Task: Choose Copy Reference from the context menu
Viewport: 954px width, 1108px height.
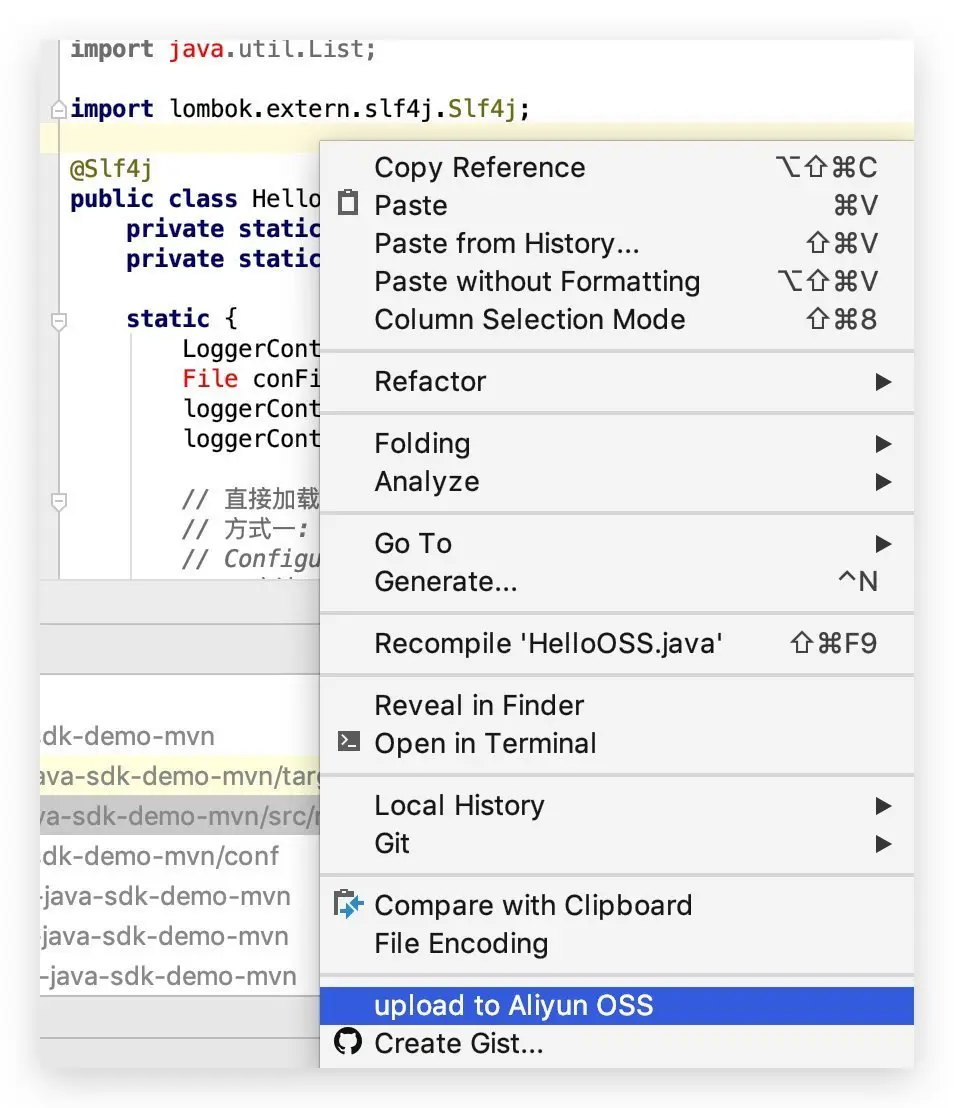Action: 480,167
